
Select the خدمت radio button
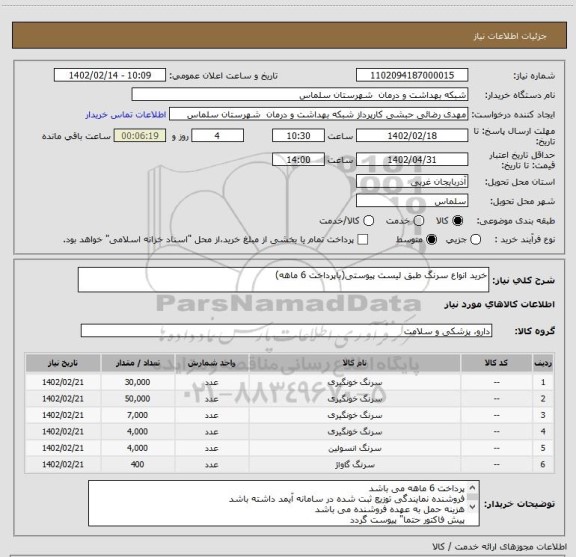(x=419, y=220)
